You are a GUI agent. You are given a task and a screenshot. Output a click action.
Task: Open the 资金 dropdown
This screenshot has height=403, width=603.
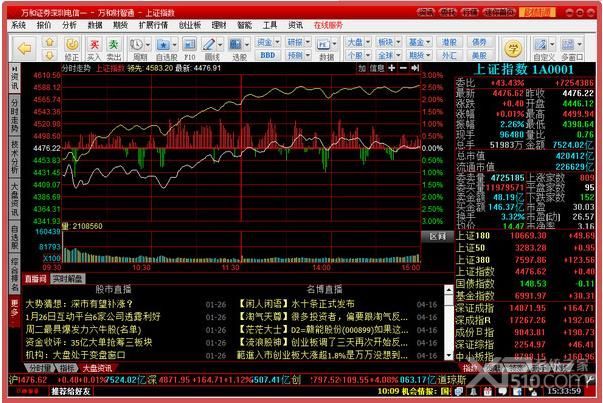click(268, 42)
